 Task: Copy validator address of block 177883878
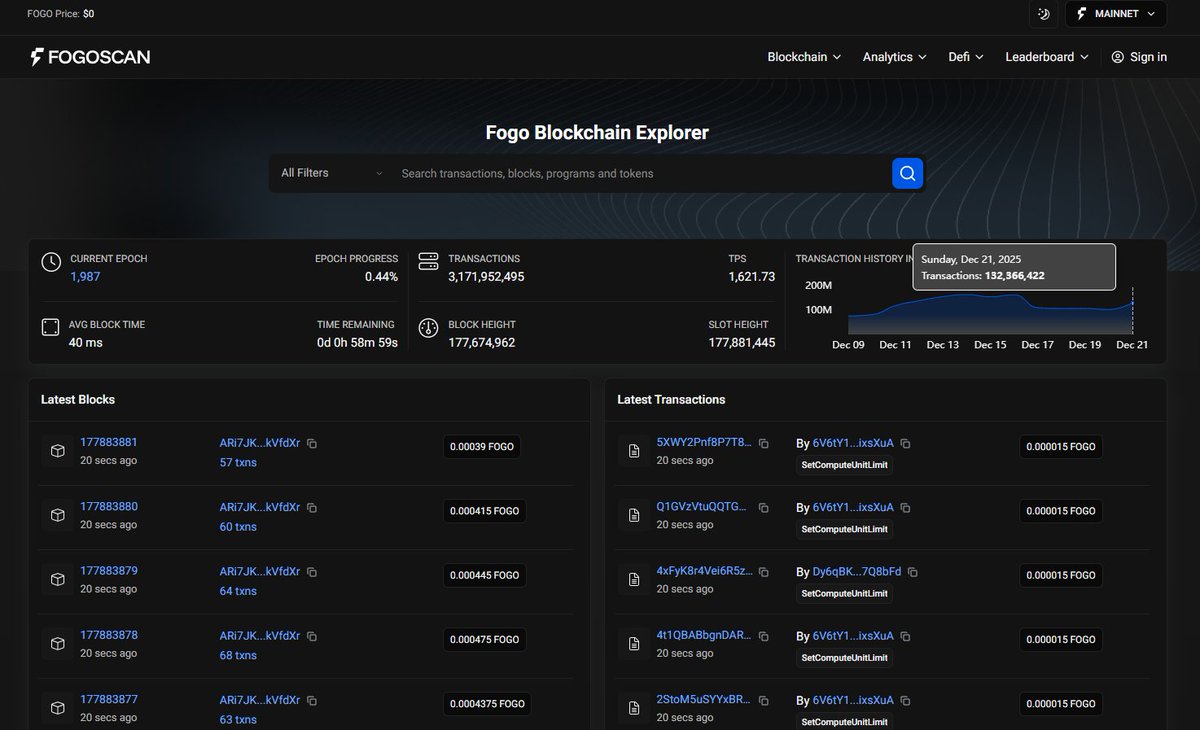312,636
